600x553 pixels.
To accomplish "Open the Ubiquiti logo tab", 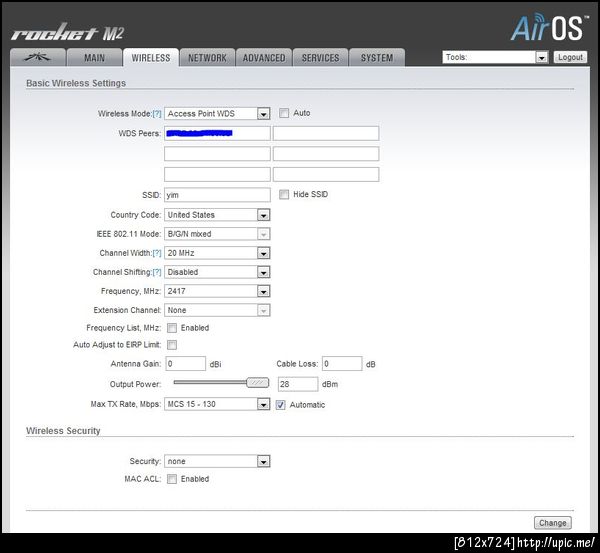I will (x=38, y=57).
